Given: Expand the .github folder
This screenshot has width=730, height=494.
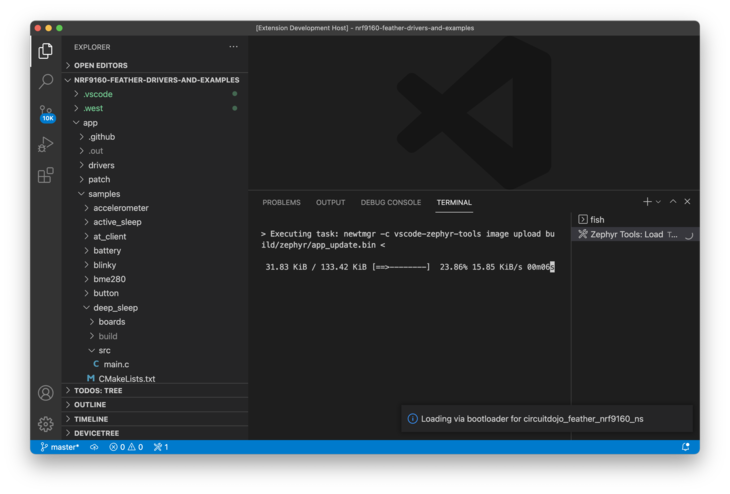Looking at the screenshot, I should click(155, 137).
